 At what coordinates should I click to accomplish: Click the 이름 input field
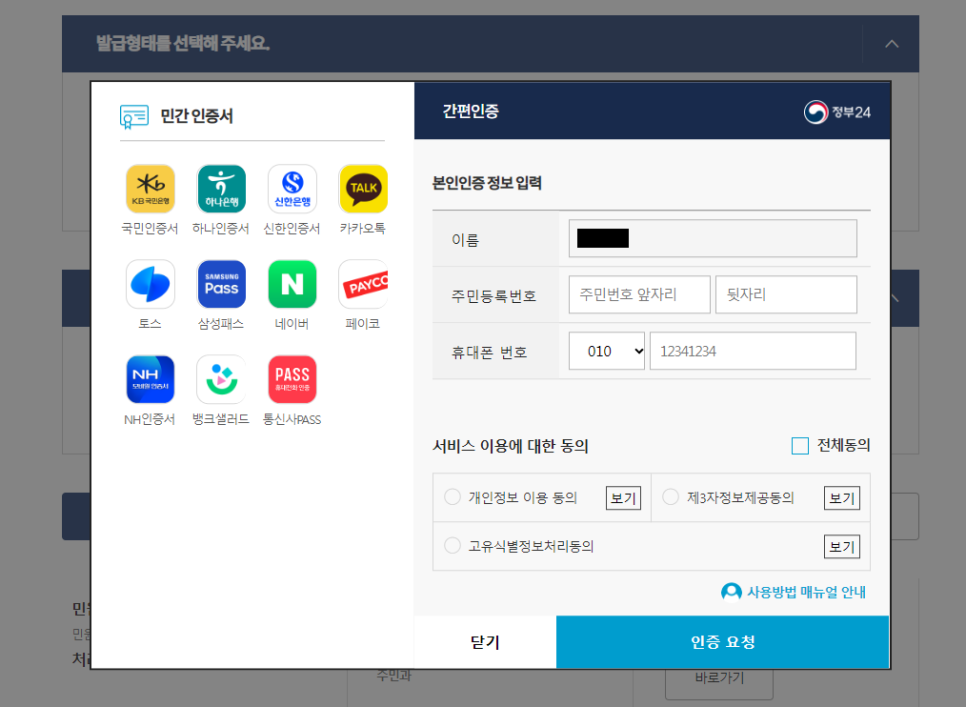[x=713, y=238]
